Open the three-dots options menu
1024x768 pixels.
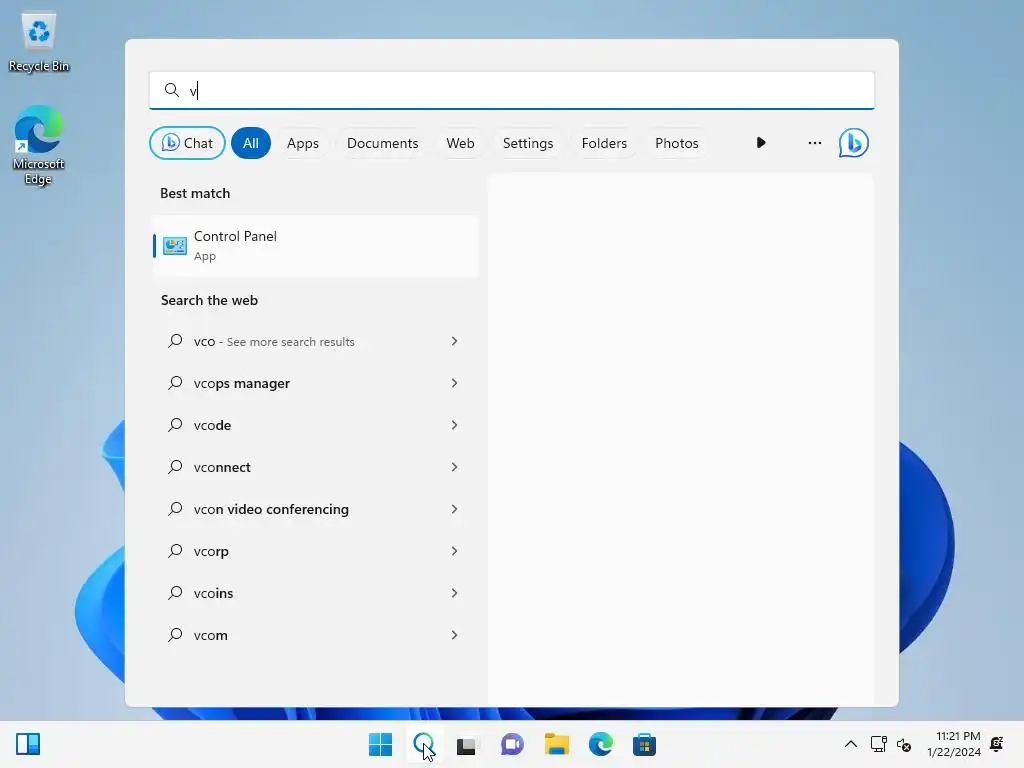click(814, 143)
